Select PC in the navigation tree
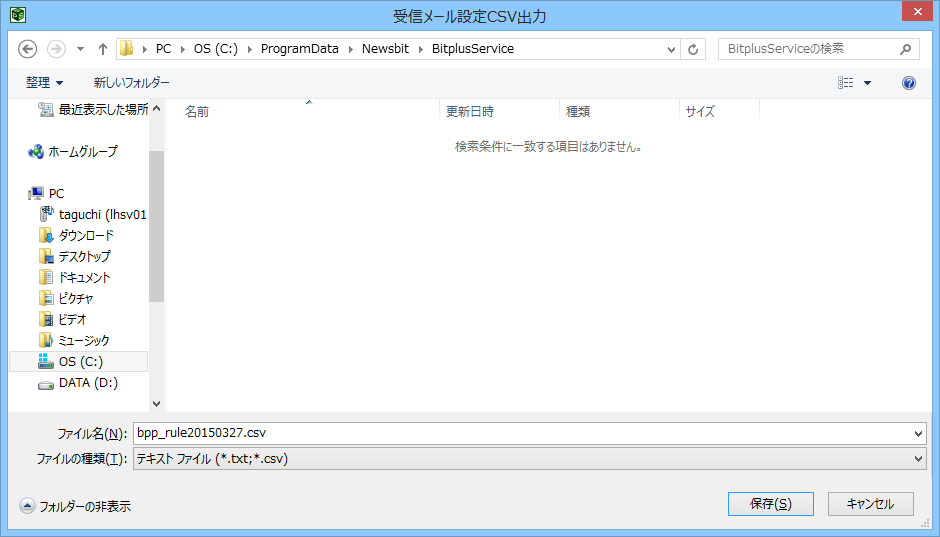 [47, 193]
